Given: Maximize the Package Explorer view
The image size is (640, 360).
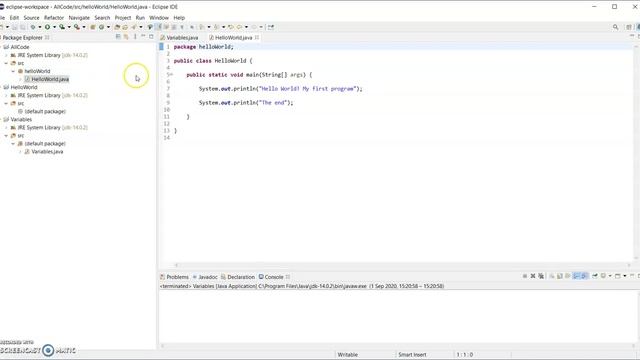Looking at the screenshot, I should pyautogui.click(x=151, y=37).
